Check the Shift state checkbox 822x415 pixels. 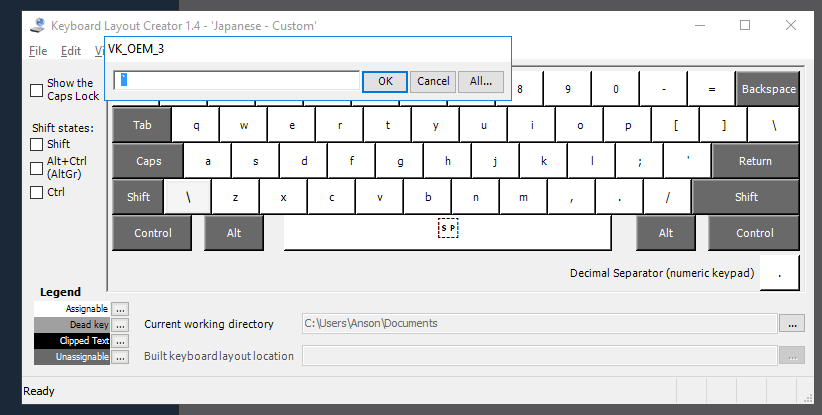37,145
